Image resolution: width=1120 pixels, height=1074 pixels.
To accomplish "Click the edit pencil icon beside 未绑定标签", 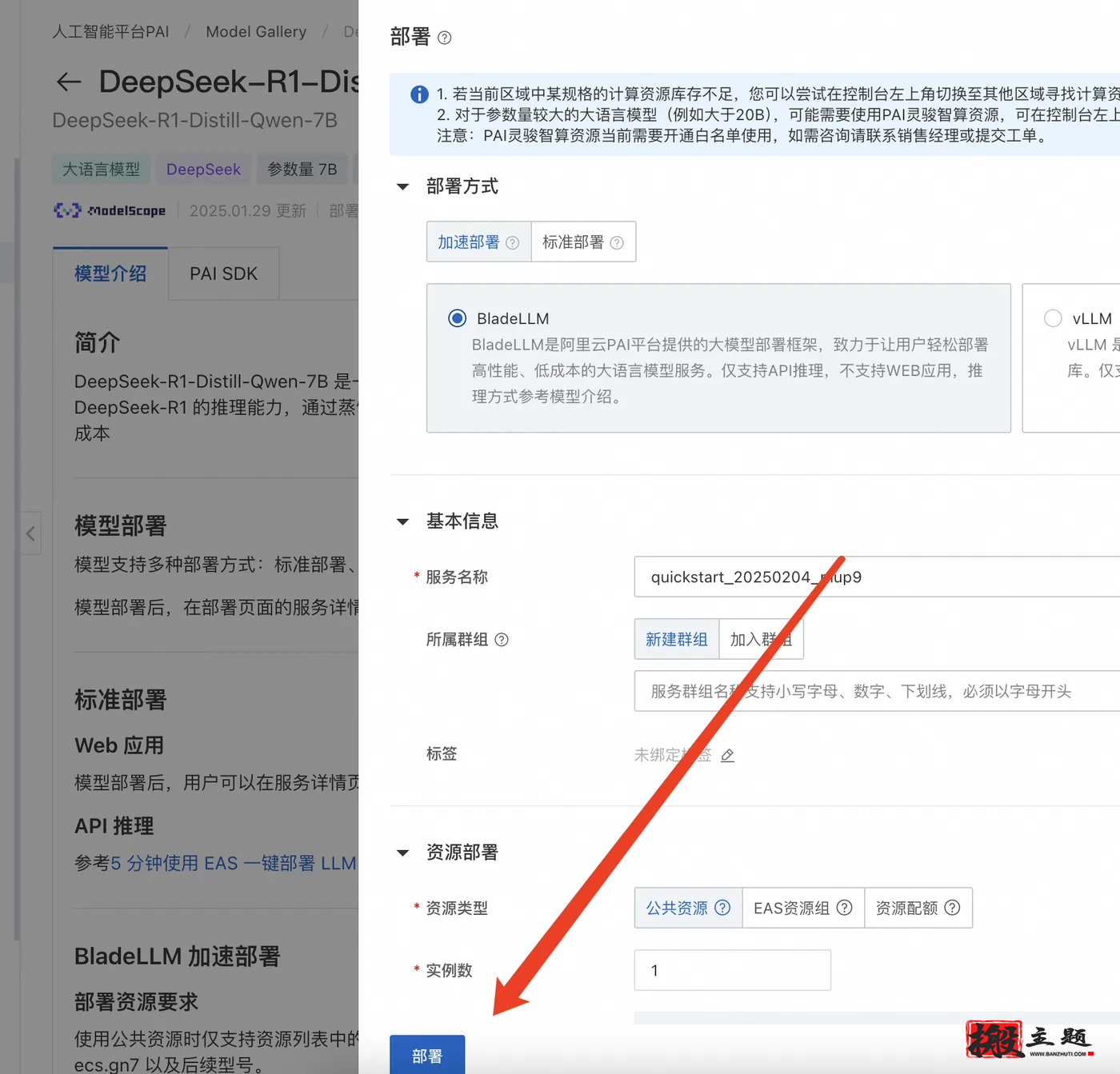I will pos(727,755).
